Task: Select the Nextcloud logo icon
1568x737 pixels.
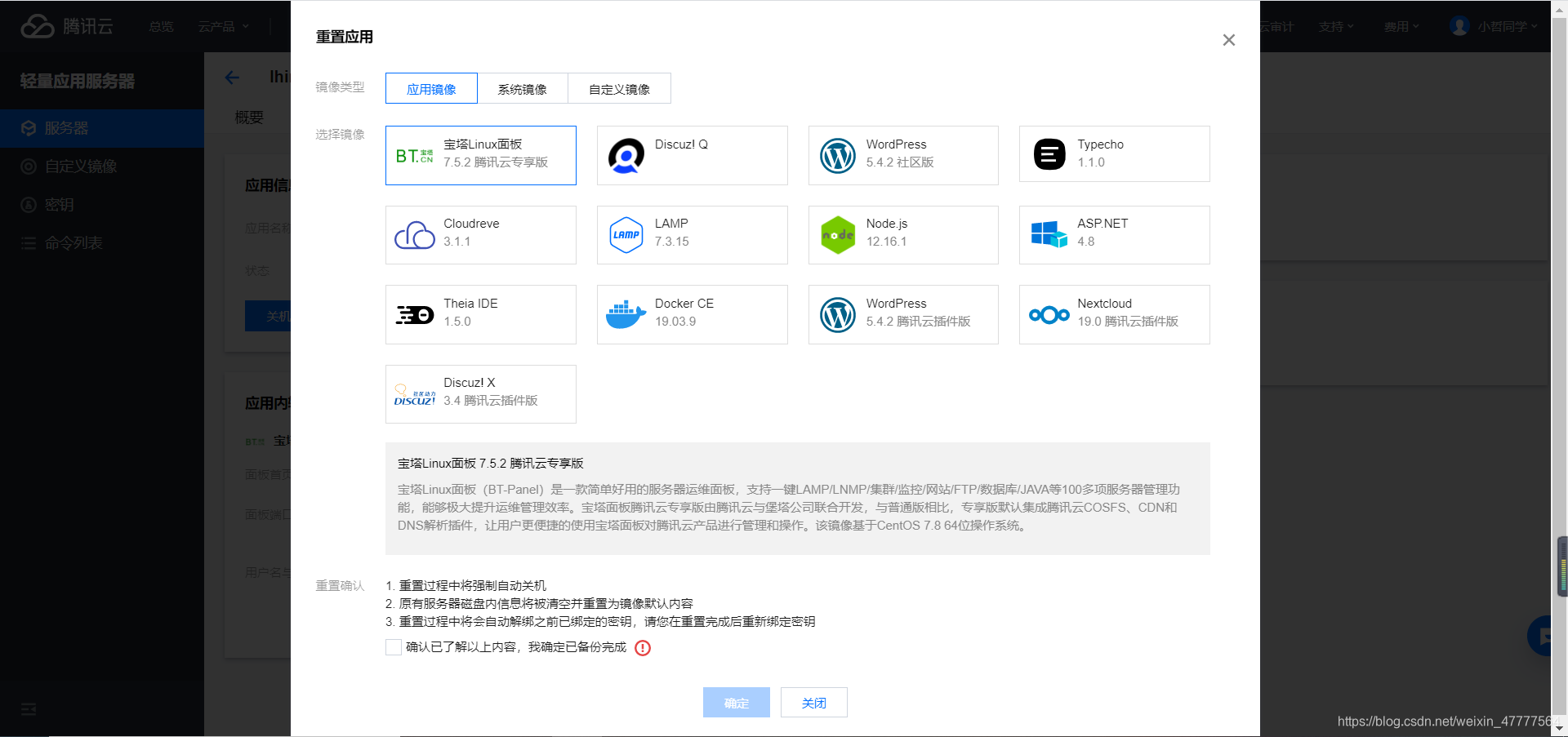Action: click(1049, 314)
